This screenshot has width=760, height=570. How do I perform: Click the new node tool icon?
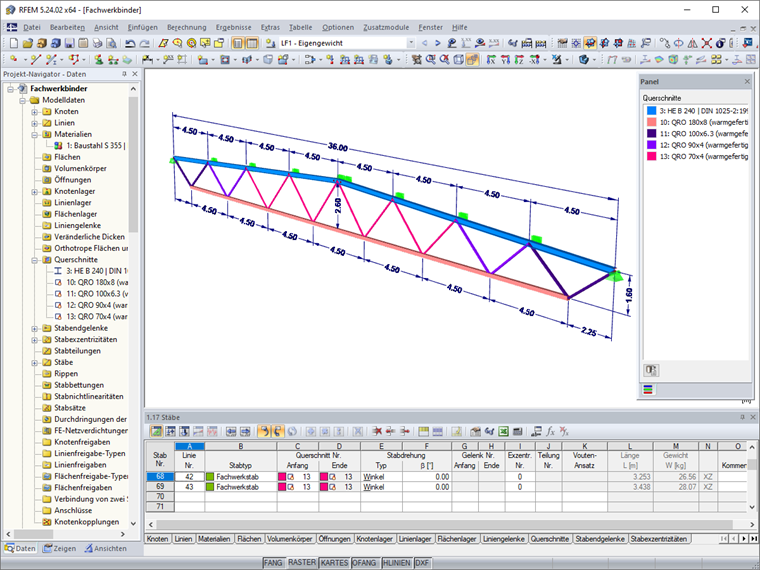point(14,60)
